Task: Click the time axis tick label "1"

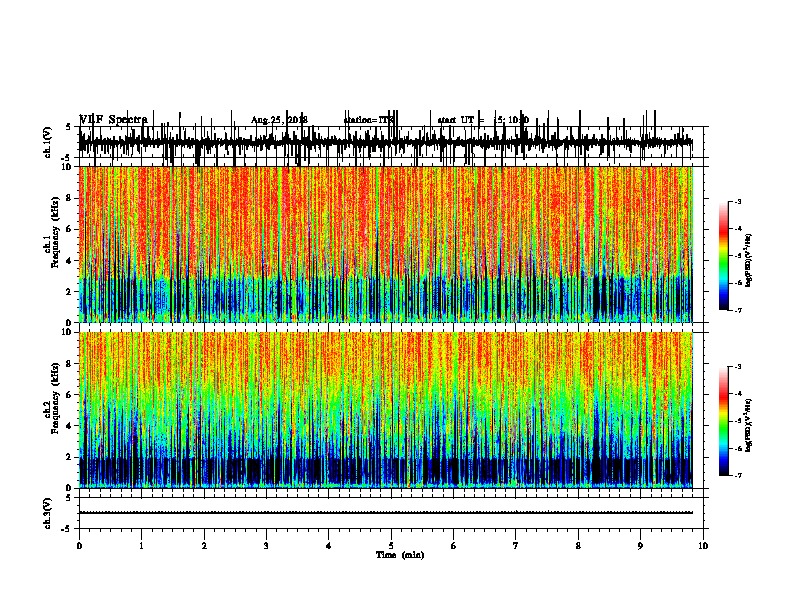Action: pos(141,546)
